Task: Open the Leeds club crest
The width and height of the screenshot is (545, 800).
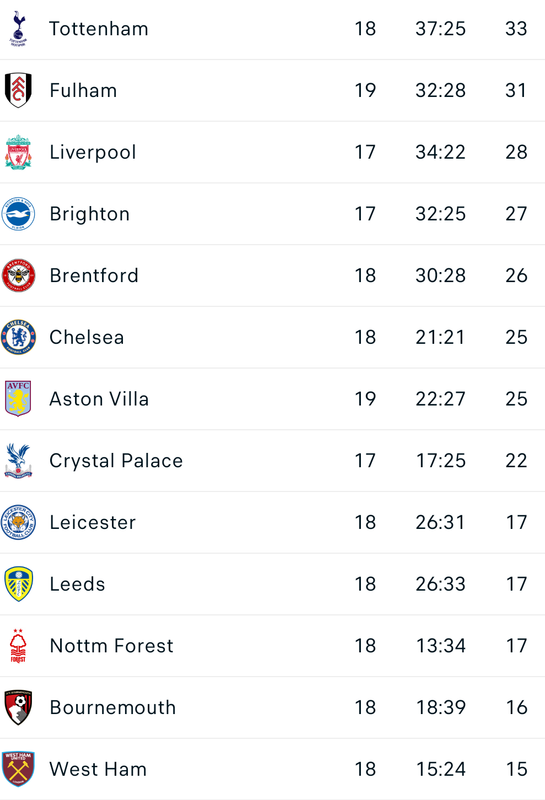Action: pos(18,584)
